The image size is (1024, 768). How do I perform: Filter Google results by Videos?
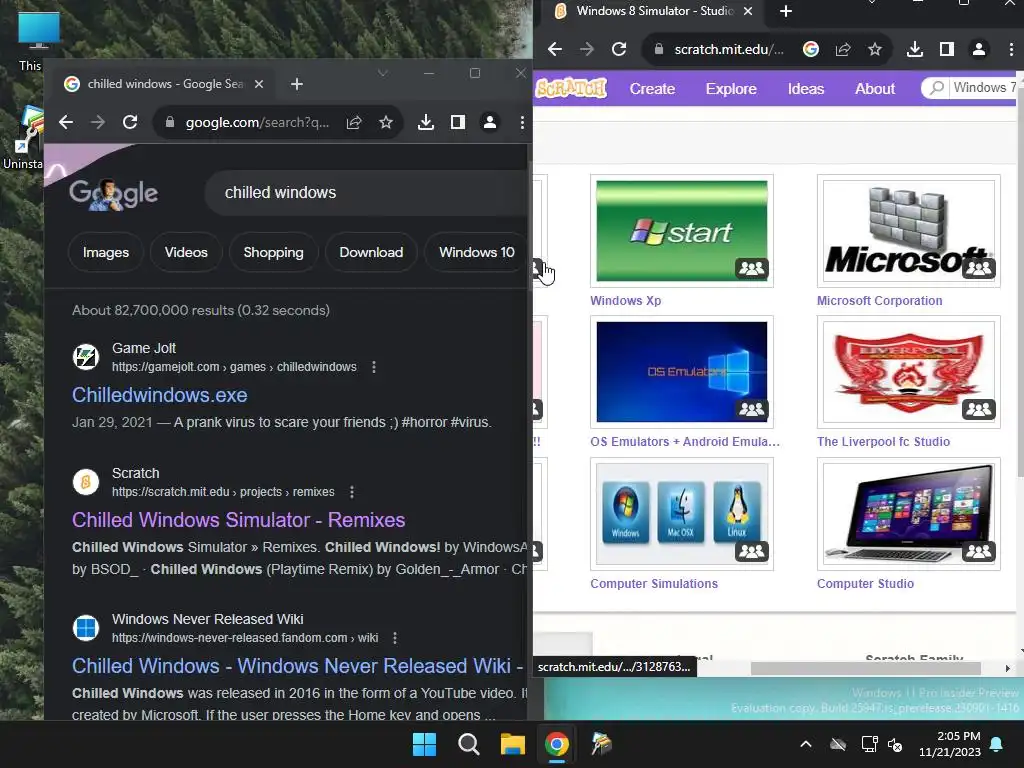click(186, 252)
